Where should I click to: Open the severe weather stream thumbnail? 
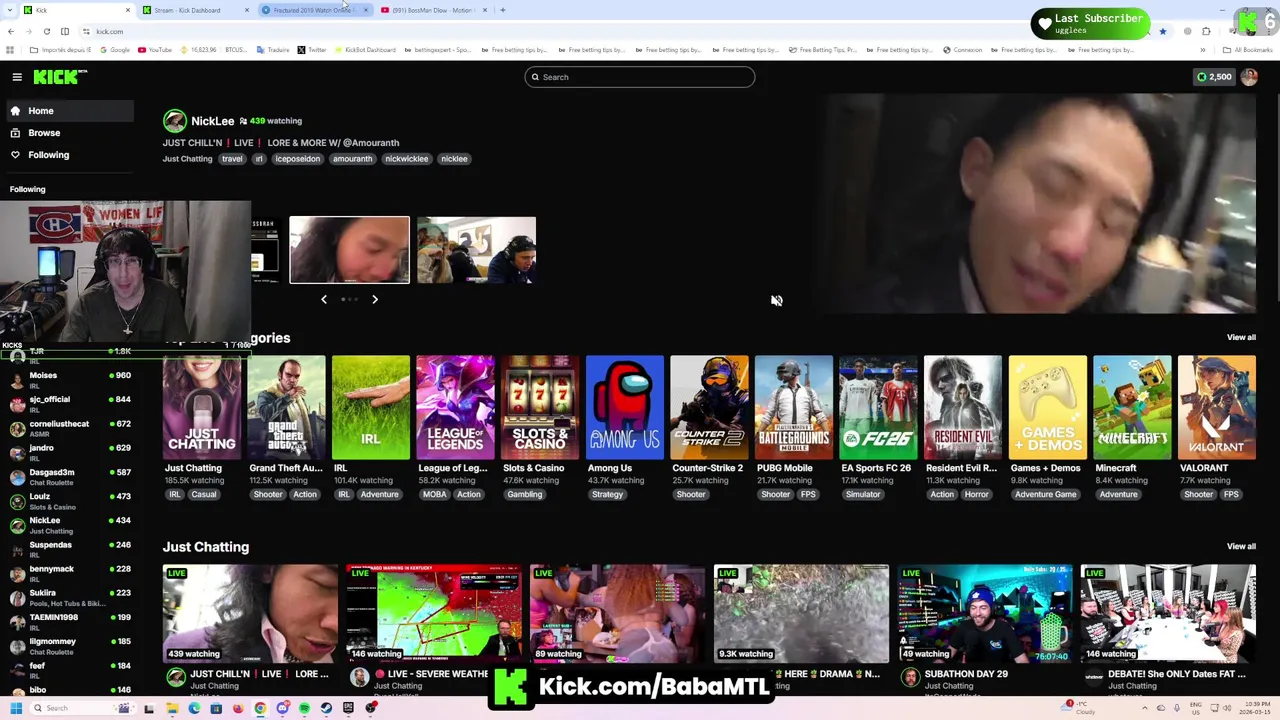434,613
